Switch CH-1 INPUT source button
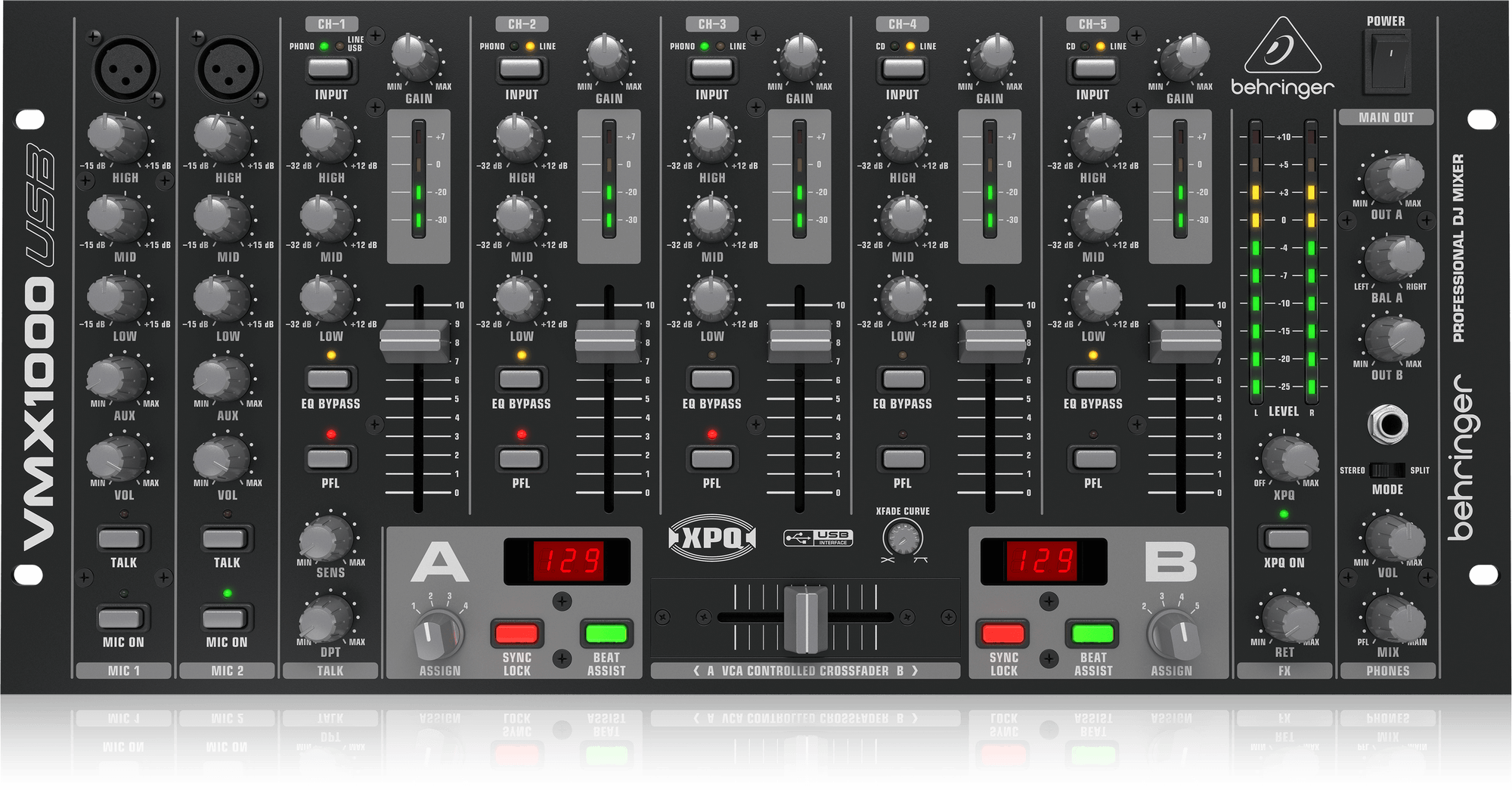The image size is (1512, 790). (331, 69)
